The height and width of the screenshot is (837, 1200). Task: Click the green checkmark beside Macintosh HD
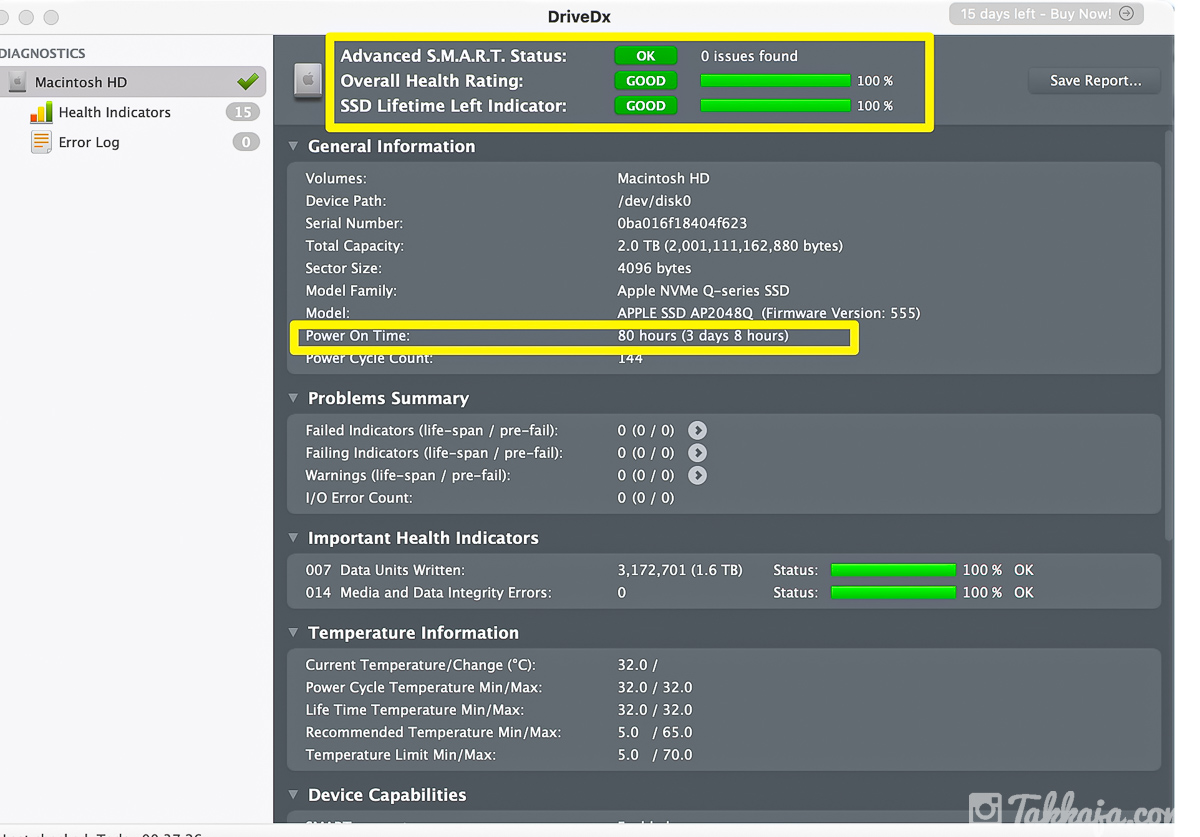[x=247, y=82]
